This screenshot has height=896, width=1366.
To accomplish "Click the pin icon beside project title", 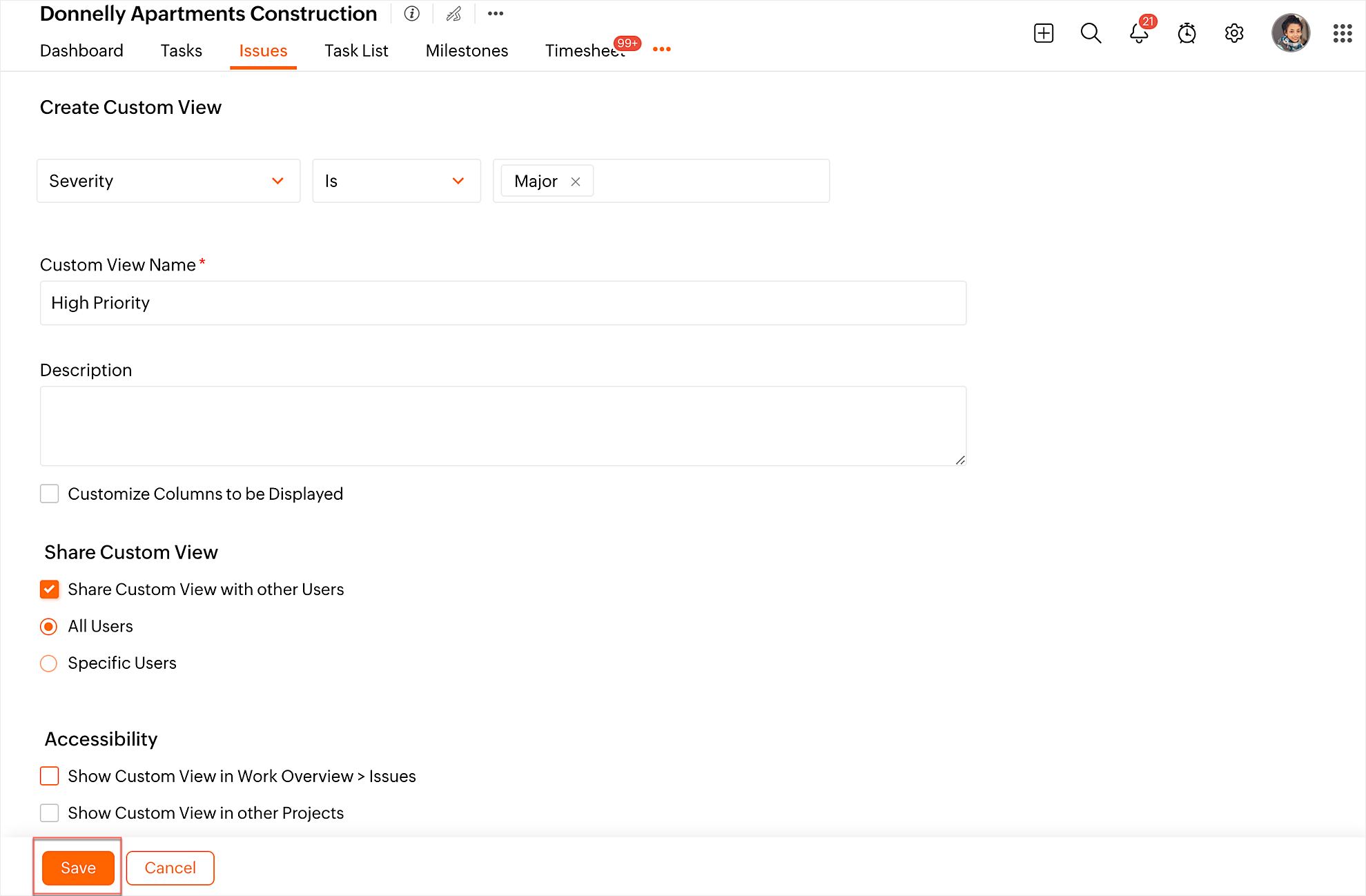I will [x=453, y=14].
